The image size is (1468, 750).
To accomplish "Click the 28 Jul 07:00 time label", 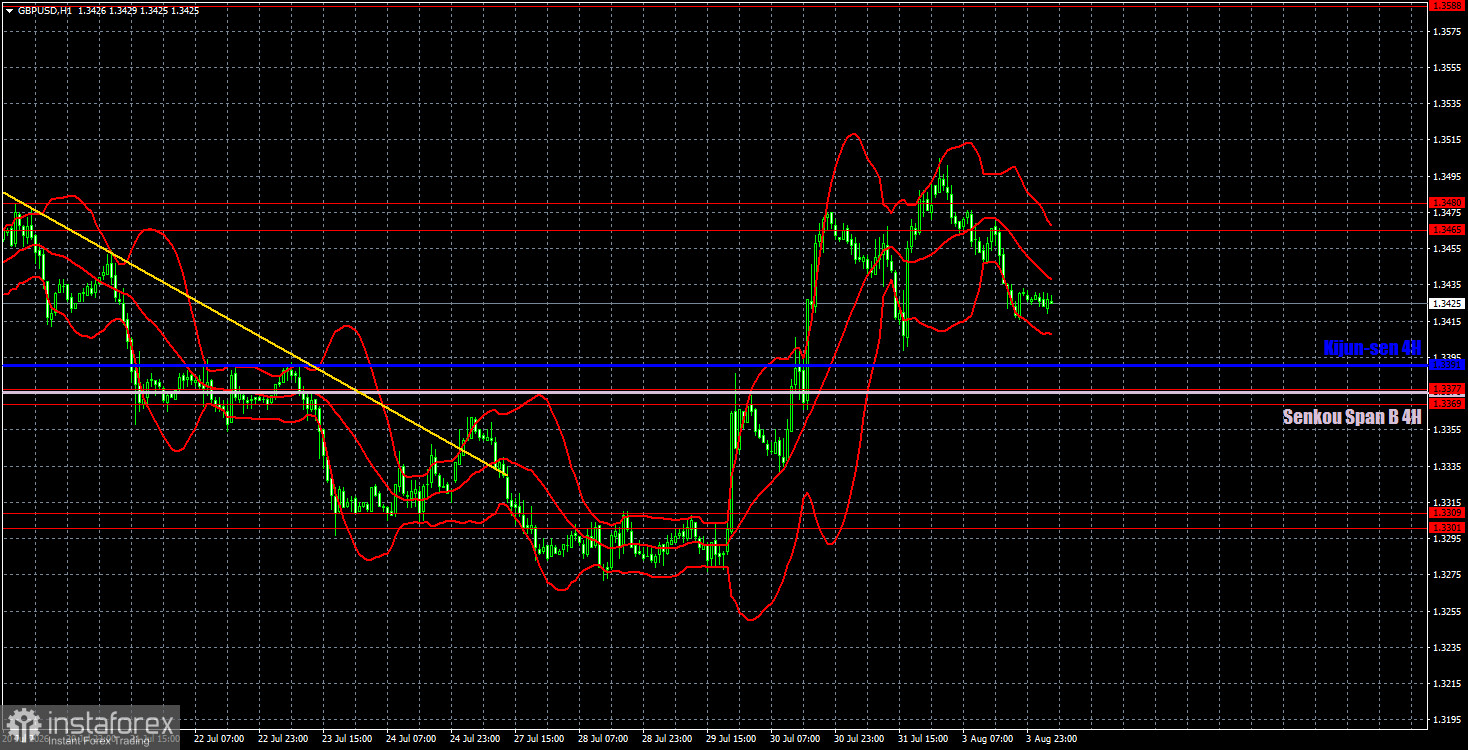I will click(603, 739).
